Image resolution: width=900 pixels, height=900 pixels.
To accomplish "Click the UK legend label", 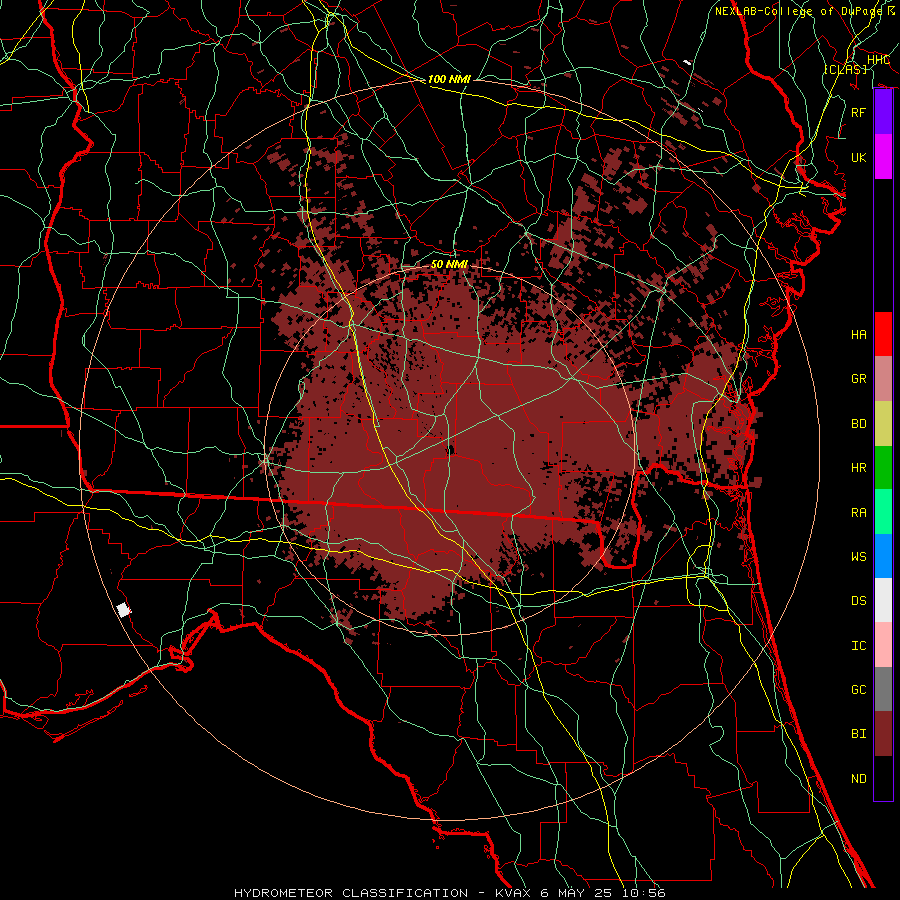I will 858,158.
